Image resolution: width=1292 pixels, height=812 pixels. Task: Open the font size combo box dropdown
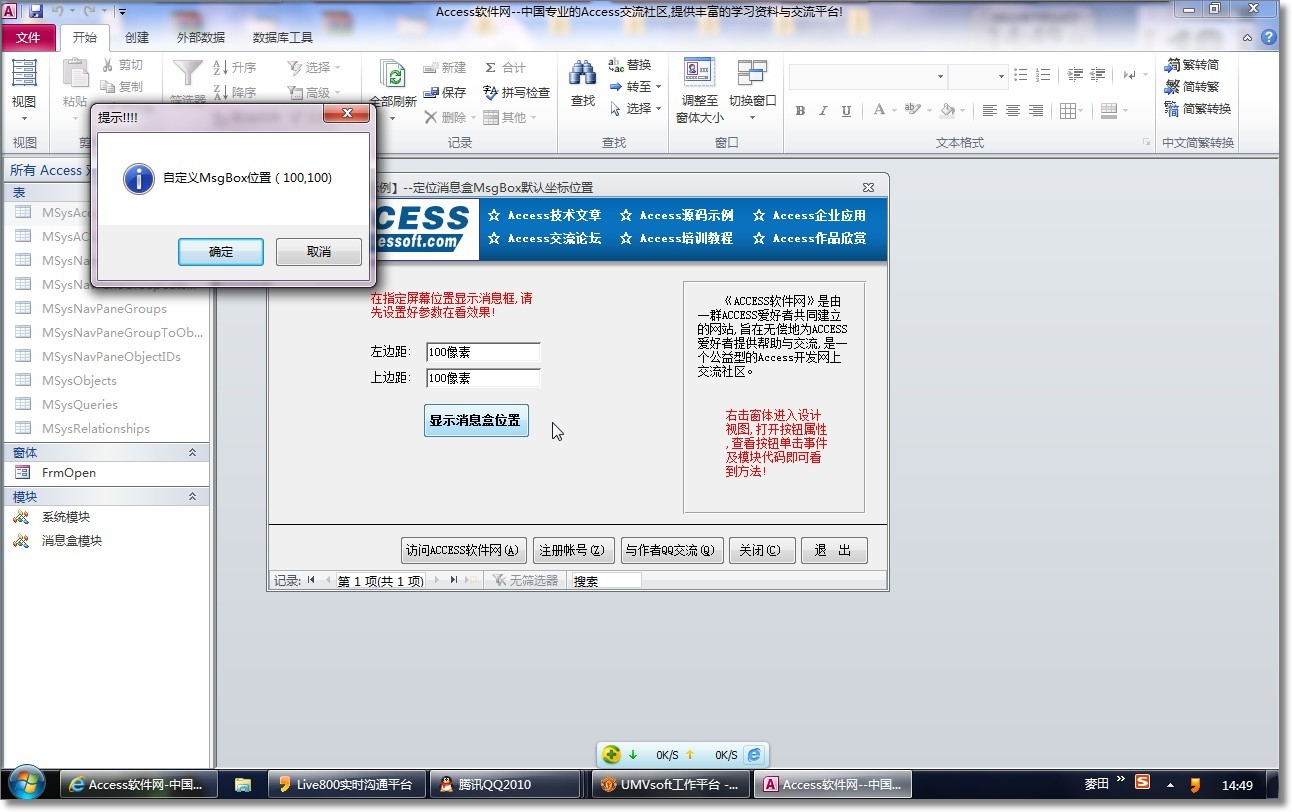(1001, 76)
